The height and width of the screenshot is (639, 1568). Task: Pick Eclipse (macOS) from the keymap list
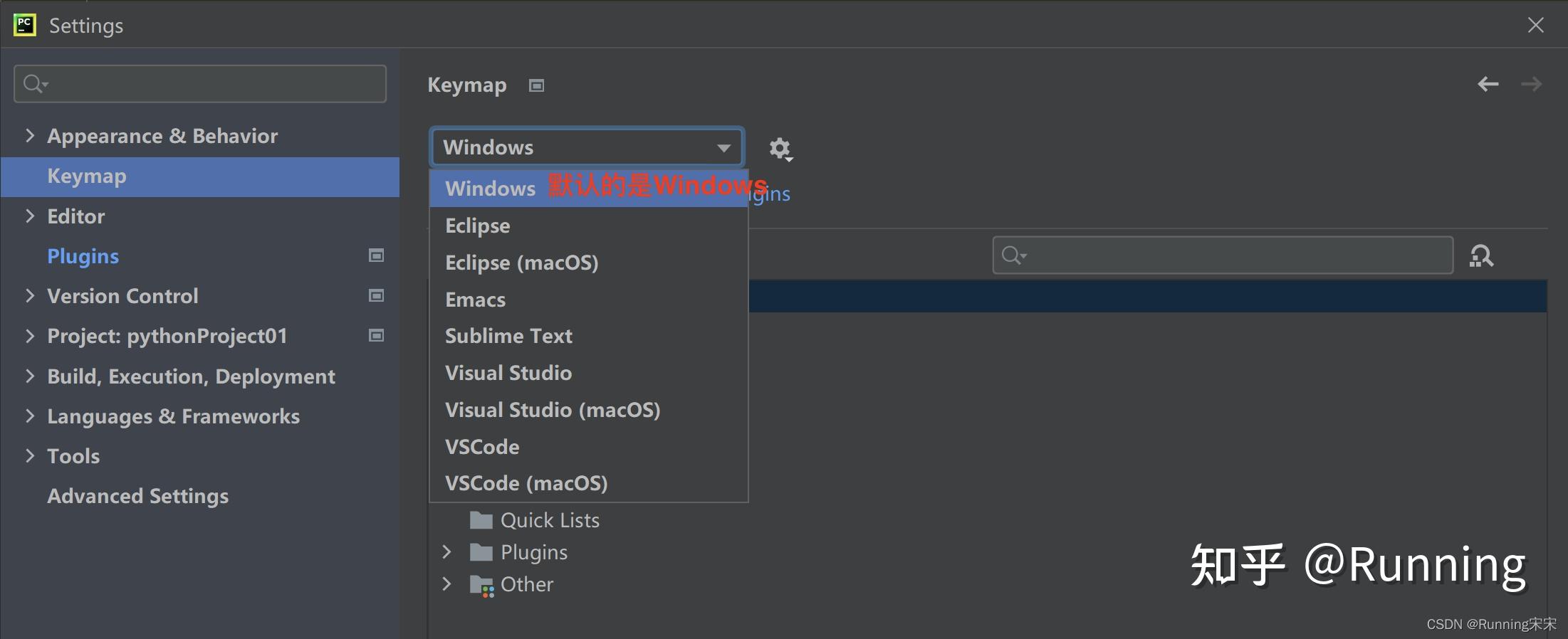pos(521,263)
